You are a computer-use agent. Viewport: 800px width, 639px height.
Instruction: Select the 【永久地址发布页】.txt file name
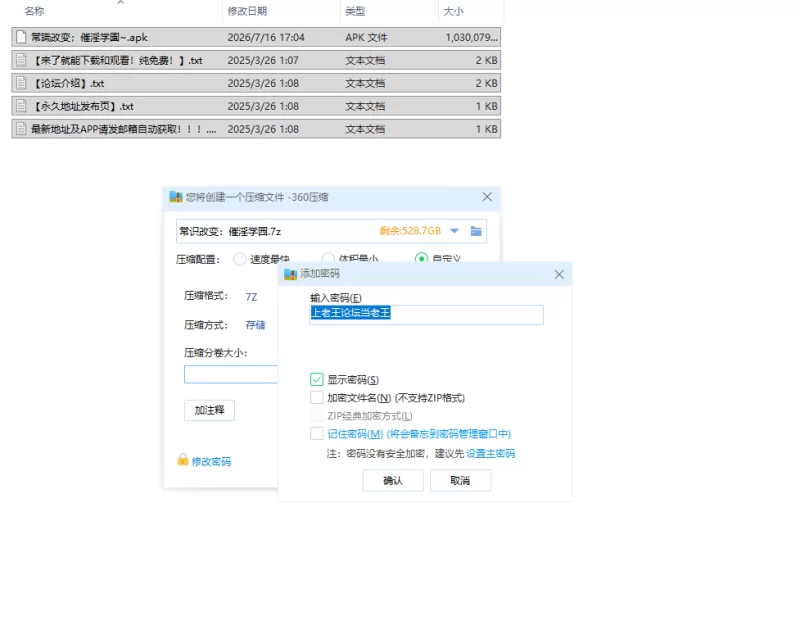82,106
